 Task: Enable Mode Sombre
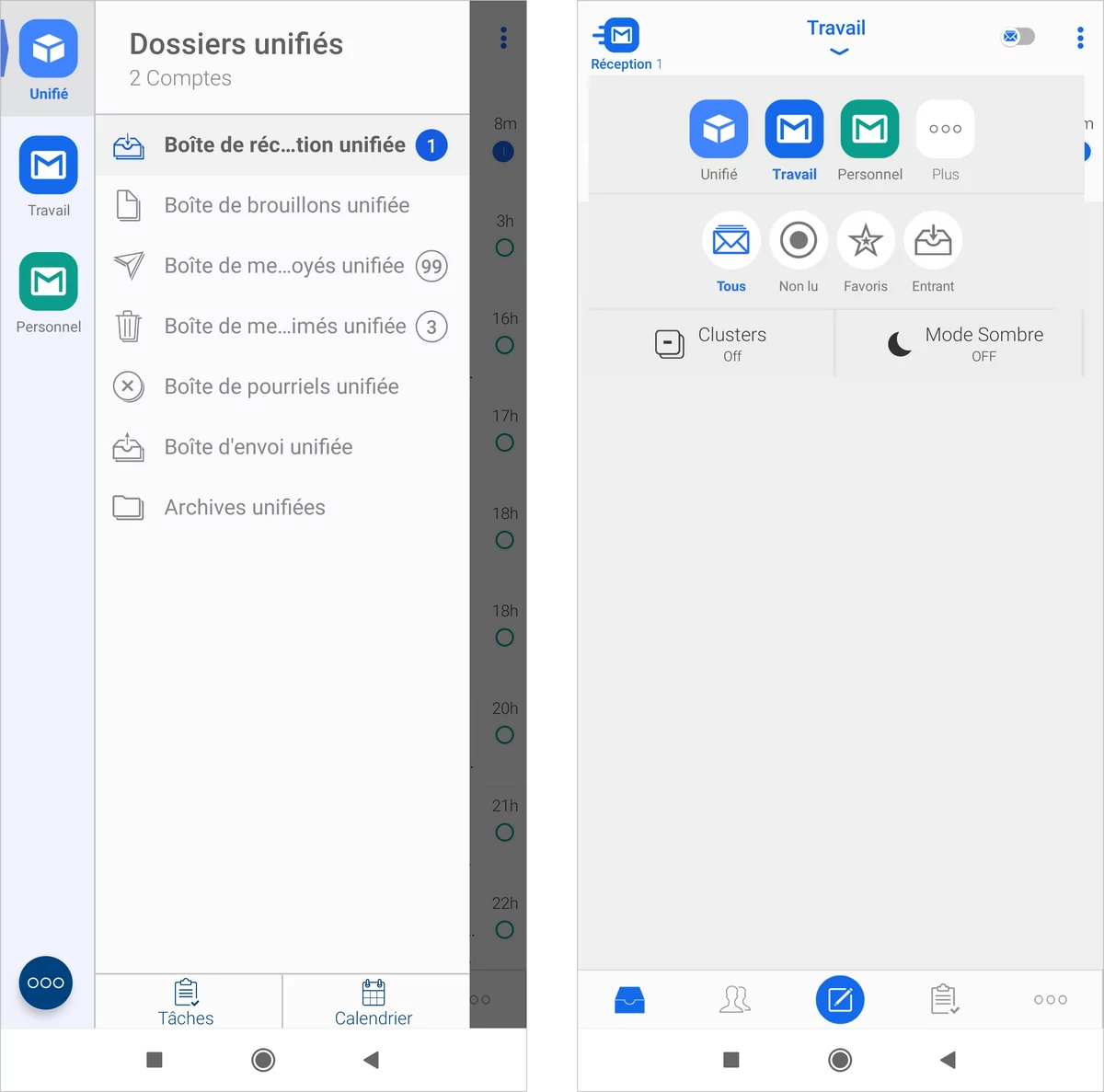(x=960, y=344)
